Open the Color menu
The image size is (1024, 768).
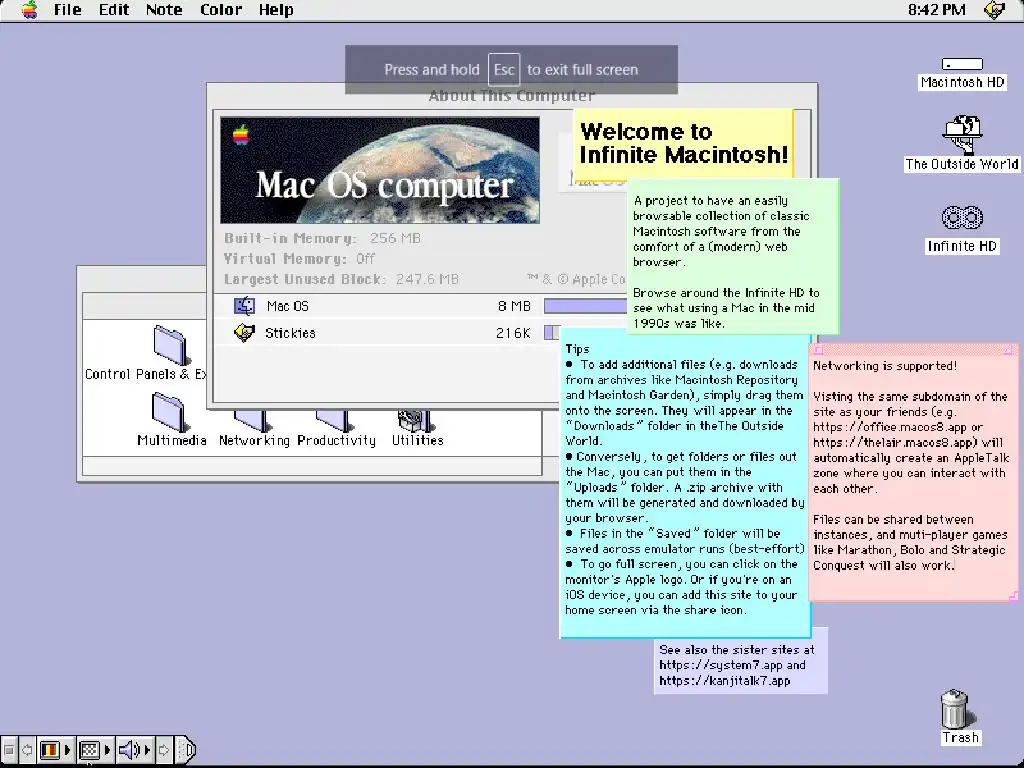(x=221, y=10)
